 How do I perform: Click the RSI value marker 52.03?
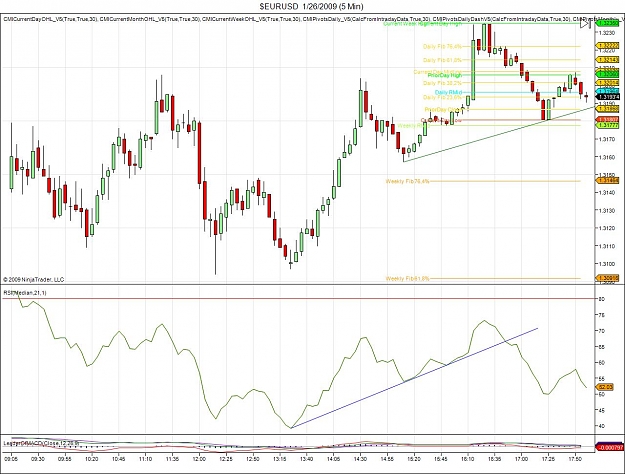[x=603, y=387]
